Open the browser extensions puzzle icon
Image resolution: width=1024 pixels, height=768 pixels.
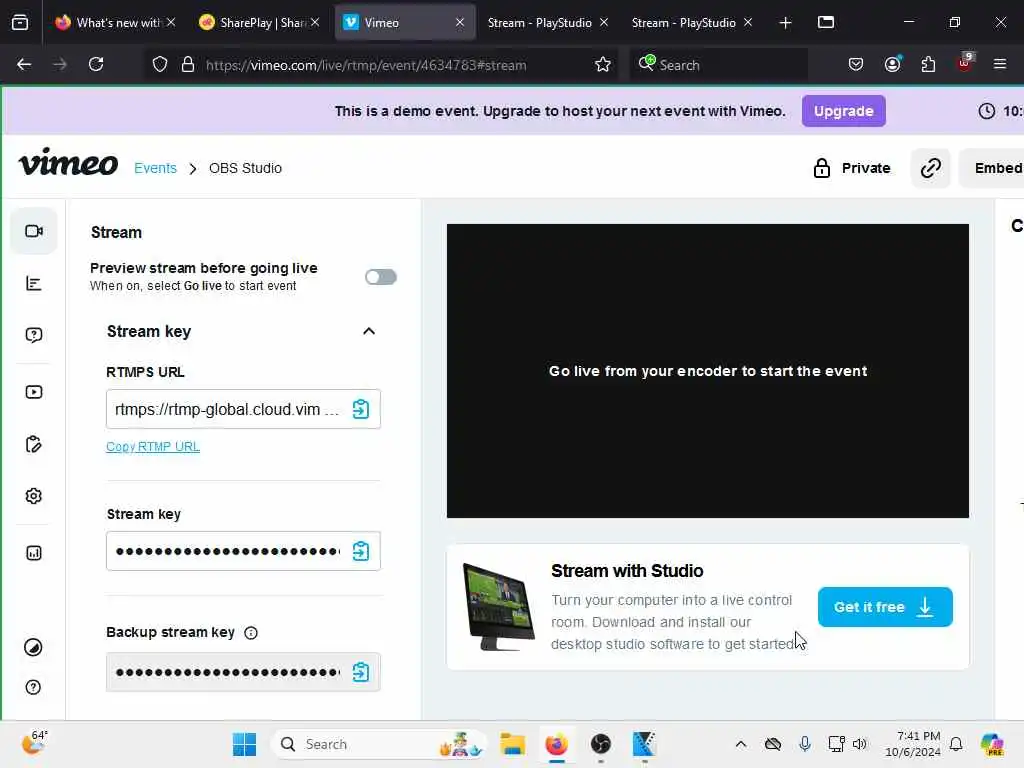928,64
